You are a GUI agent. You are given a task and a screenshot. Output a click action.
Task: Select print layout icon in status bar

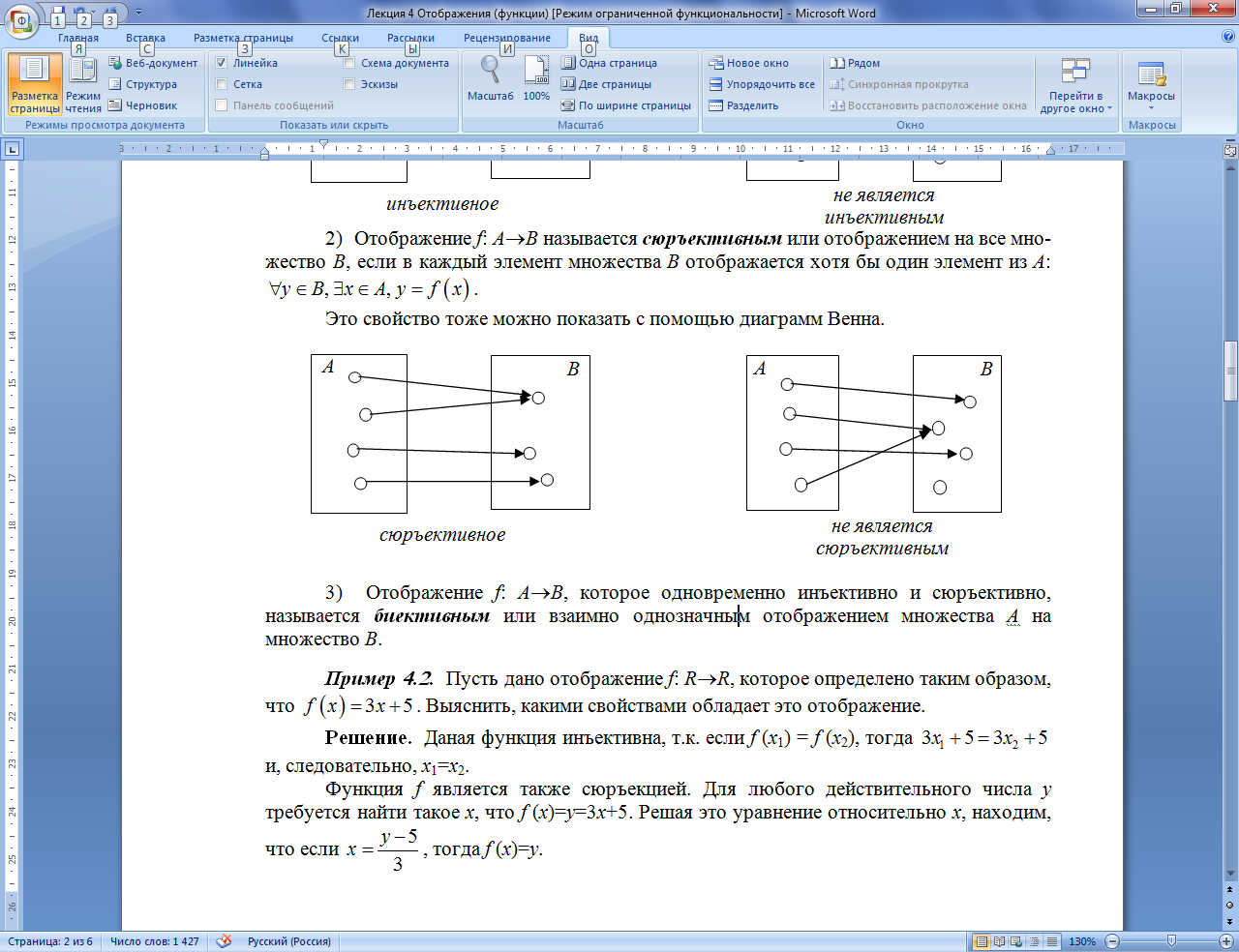point(982,941)
